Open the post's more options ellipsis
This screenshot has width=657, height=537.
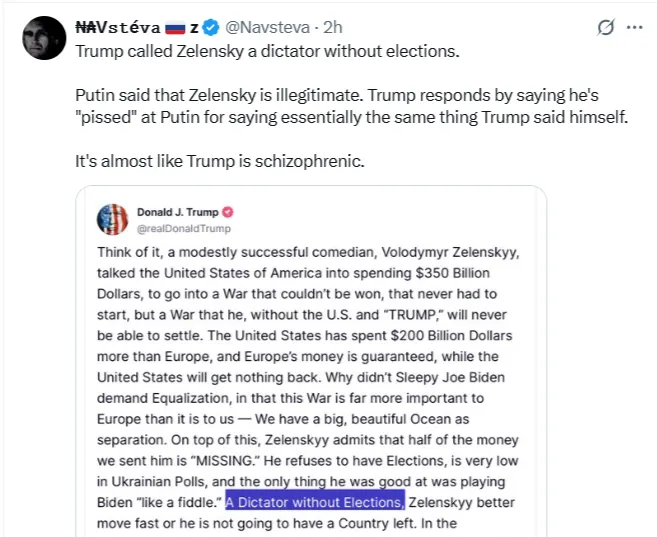coord(634,27)
